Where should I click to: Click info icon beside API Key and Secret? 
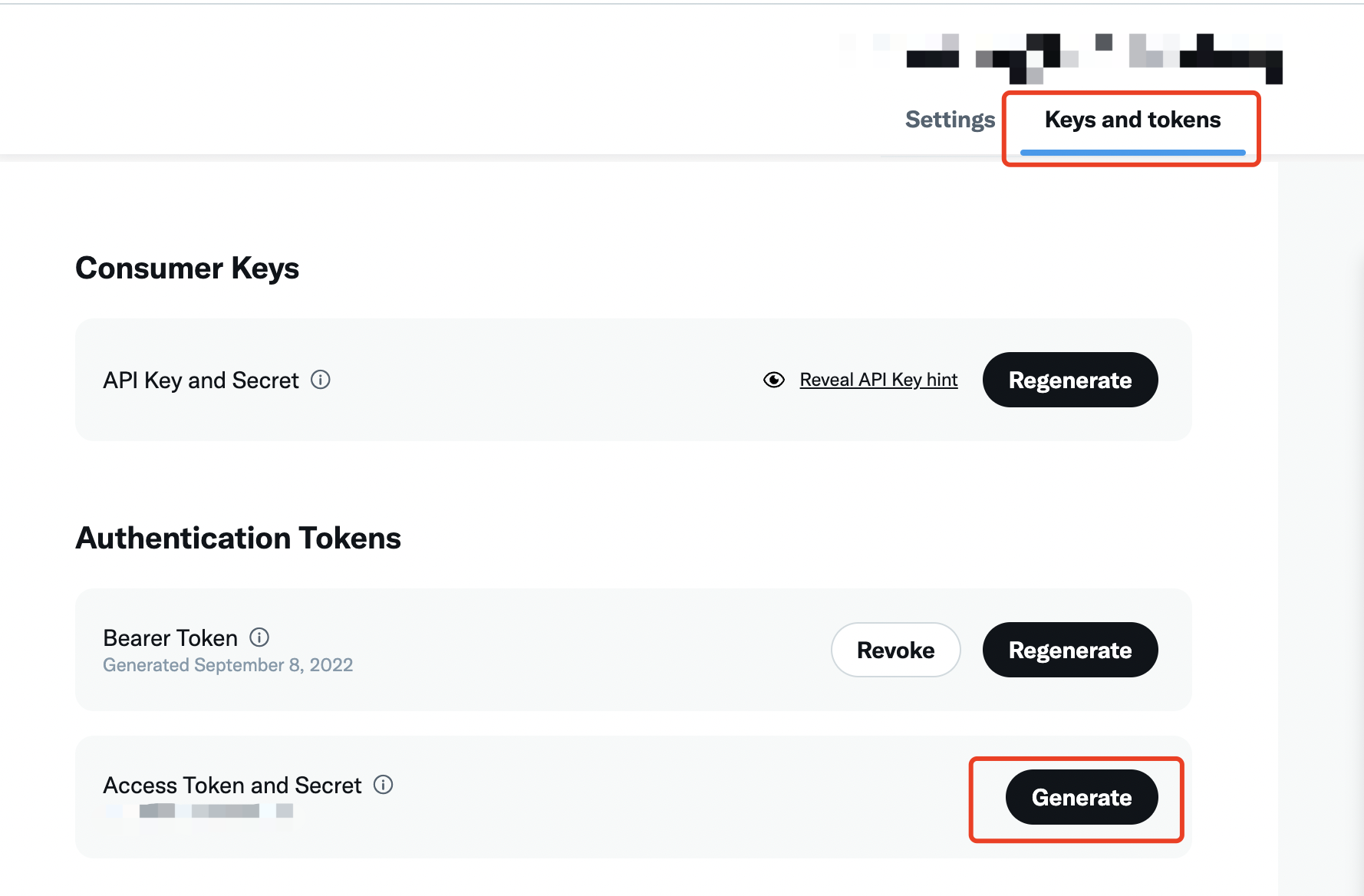(x=321, y=380)
